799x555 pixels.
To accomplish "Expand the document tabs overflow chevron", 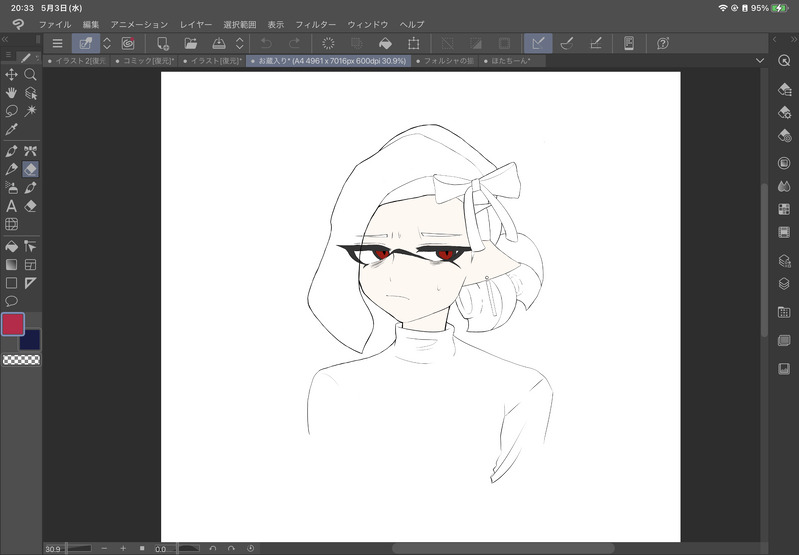I will click(759, 61).
